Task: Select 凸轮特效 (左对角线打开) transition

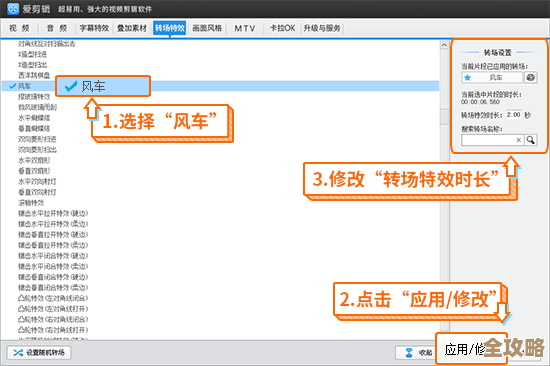Action: point(53,309)
